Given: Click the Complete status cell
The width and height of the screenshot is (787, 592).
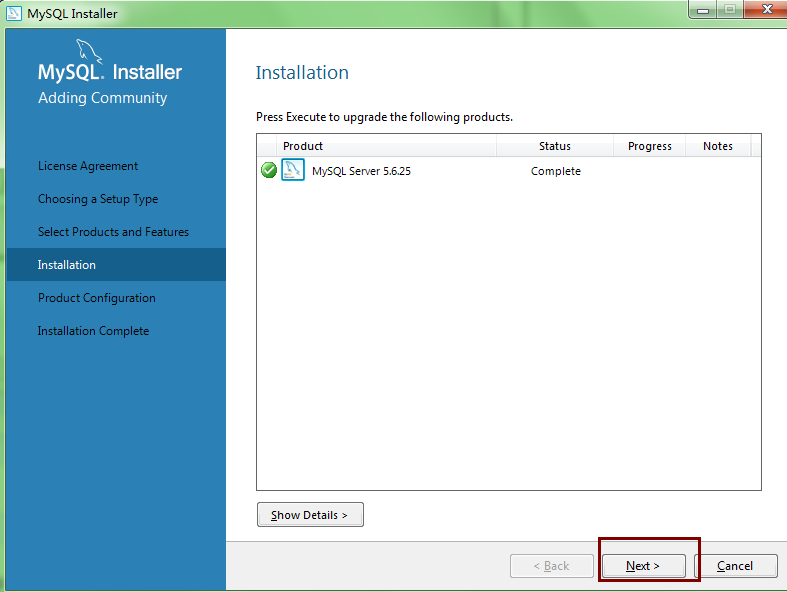Looking at the screenshot, I should (556, 171).
